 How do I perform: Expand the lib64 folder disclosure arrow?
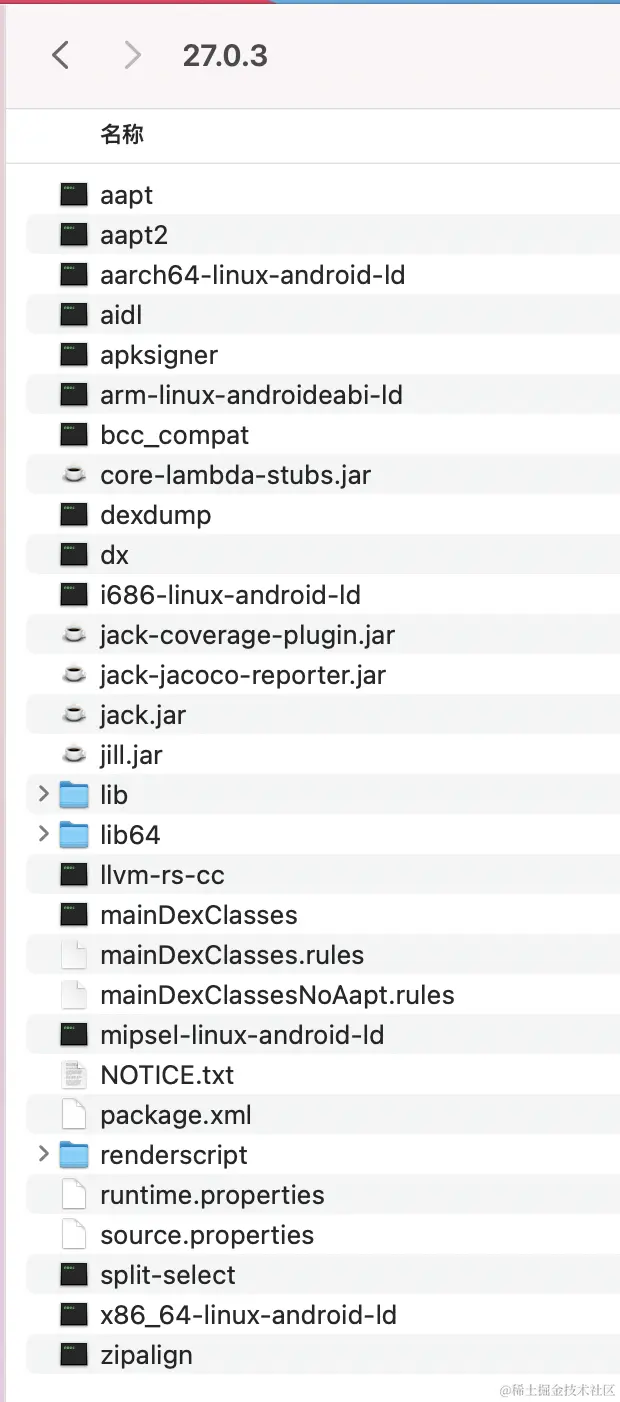(43, 834)
